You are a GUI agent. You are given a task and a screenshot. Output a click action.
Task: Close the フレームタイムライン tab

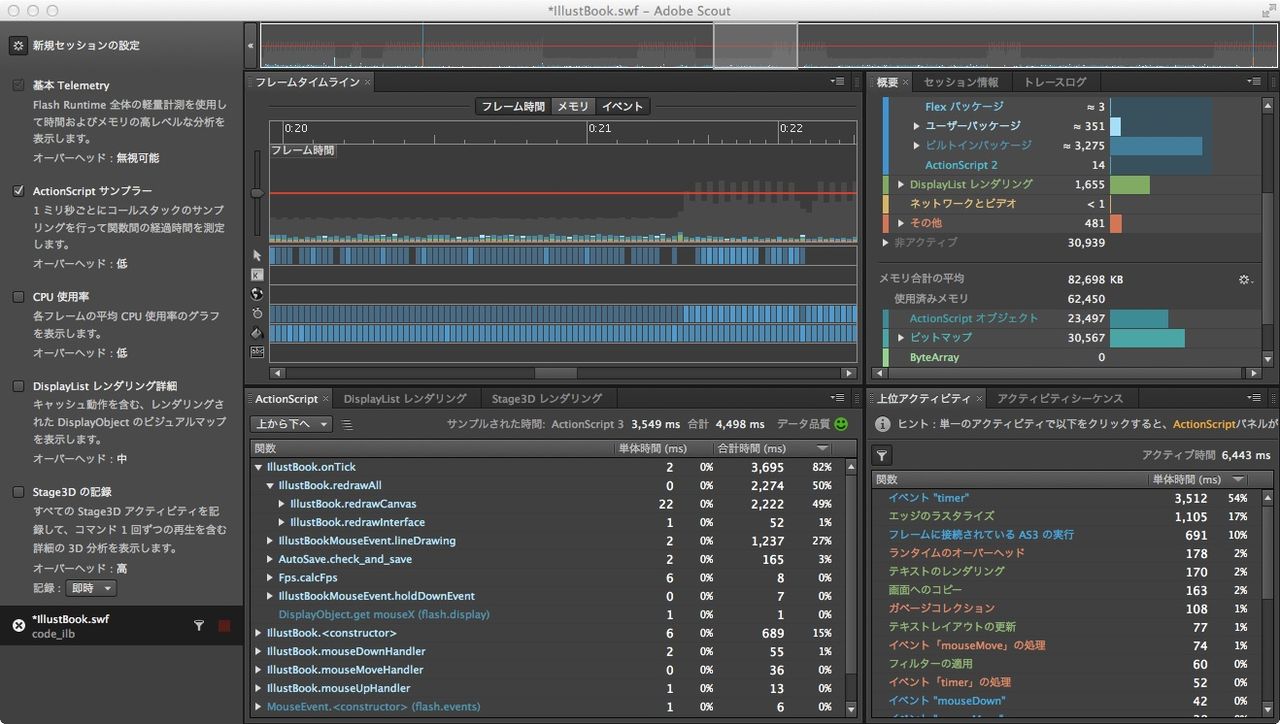tap(367, 82)
